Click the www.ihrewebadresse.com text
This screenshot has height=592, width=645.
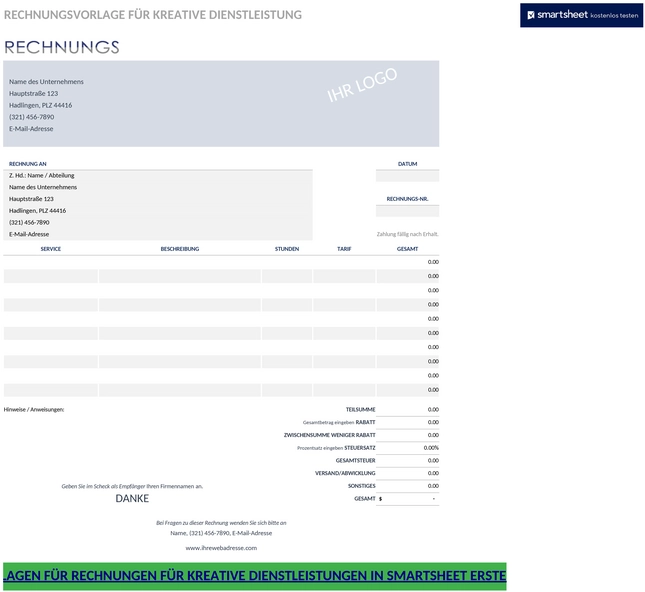(221, 548)
